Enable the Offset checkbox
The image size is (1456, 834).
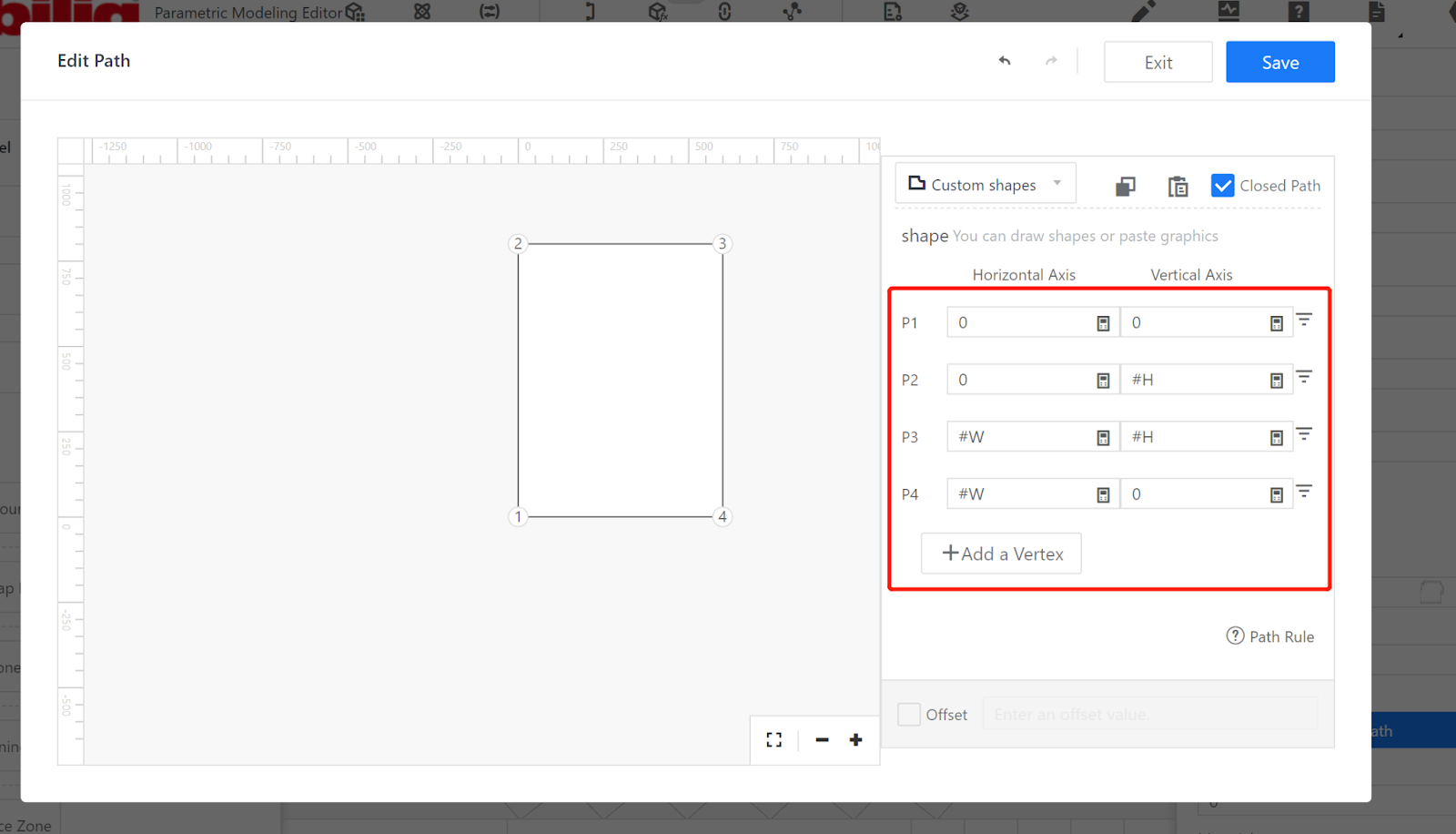pos(909,715)
